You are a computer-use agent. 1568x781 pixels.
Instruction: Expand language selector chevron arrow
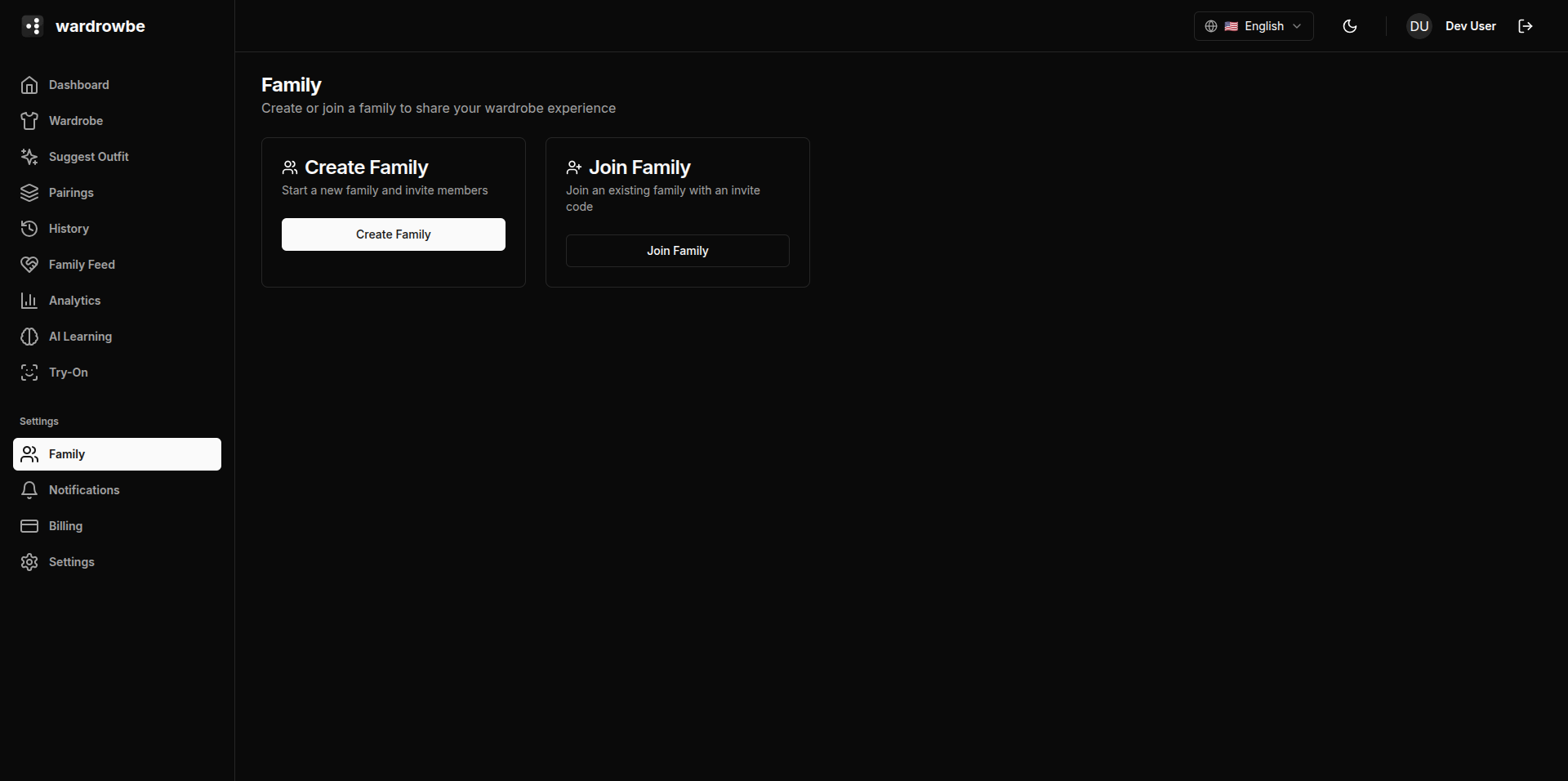1297,26
